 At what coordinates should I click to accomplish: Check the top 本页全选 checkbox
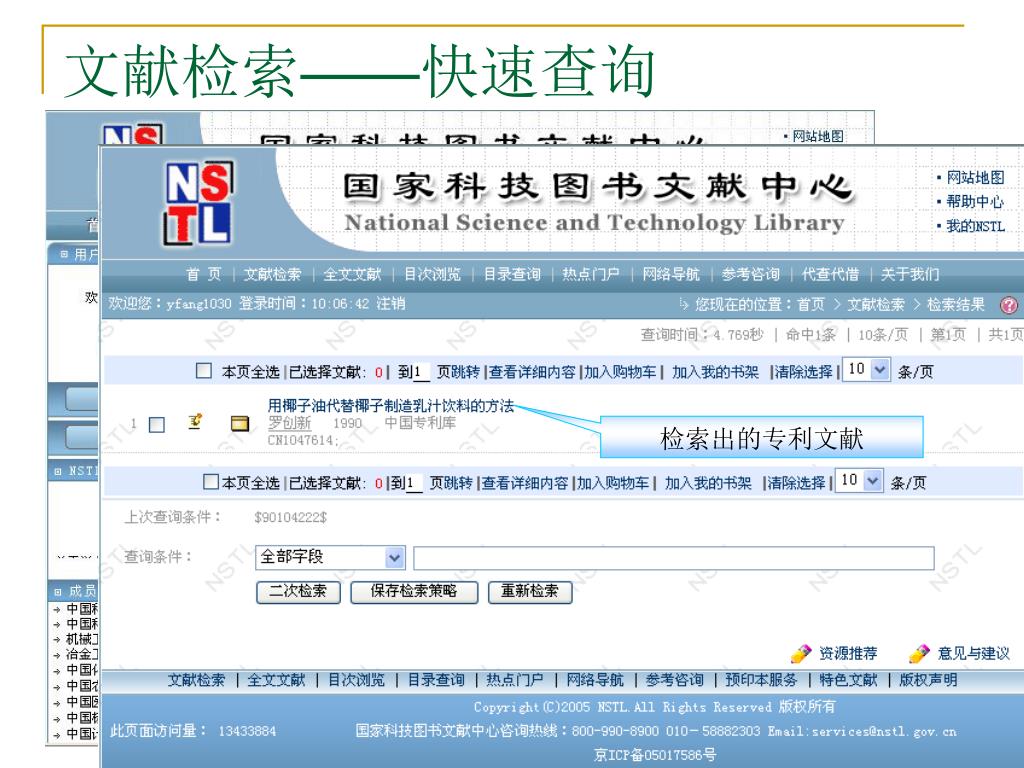point(204,371)
